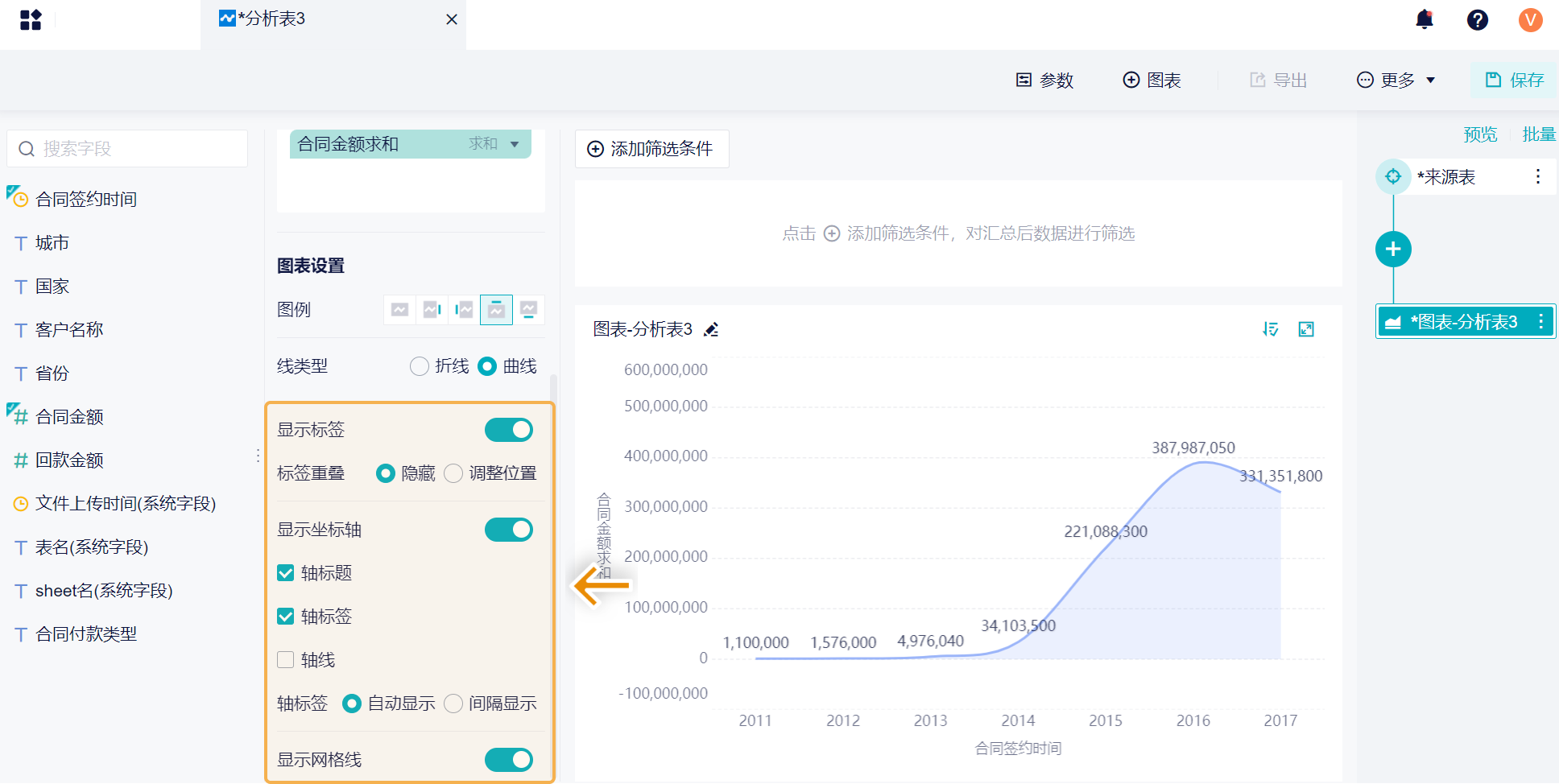Focus the 搜索字段 search field

click(x=127, y=148)
